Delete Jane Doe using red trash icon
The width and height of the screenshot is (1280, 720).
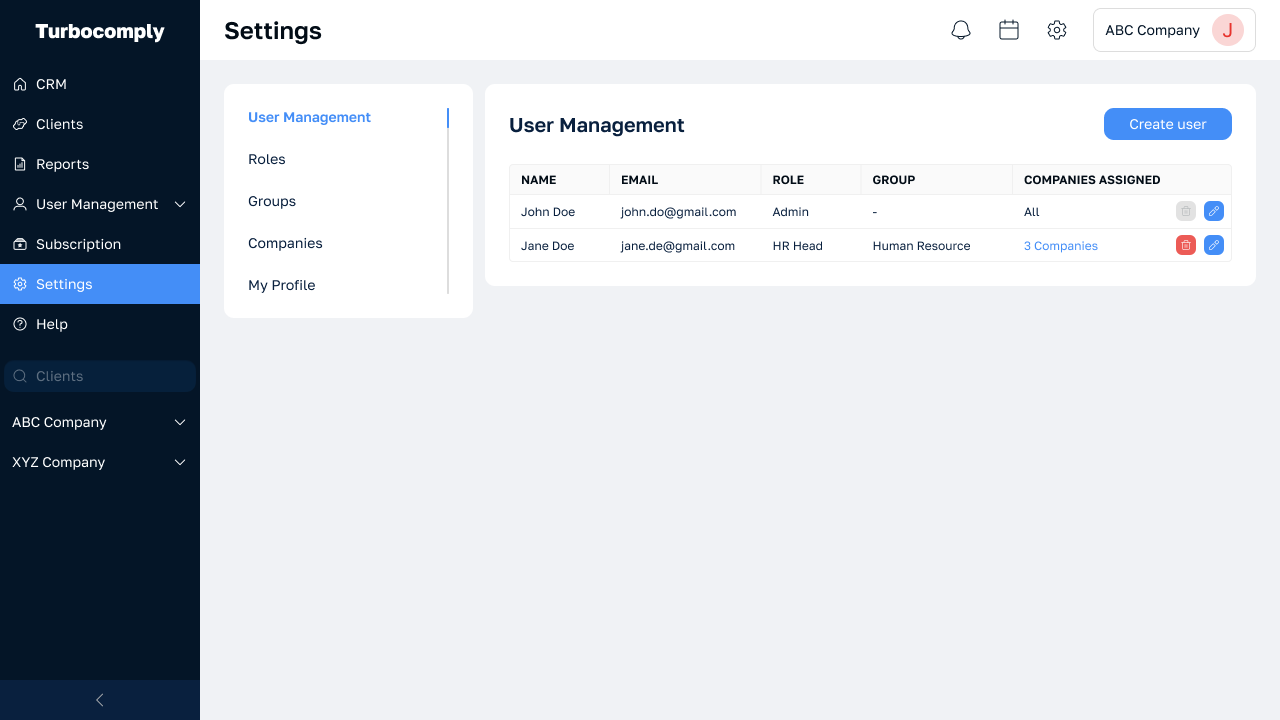[x=1186, y=245]
